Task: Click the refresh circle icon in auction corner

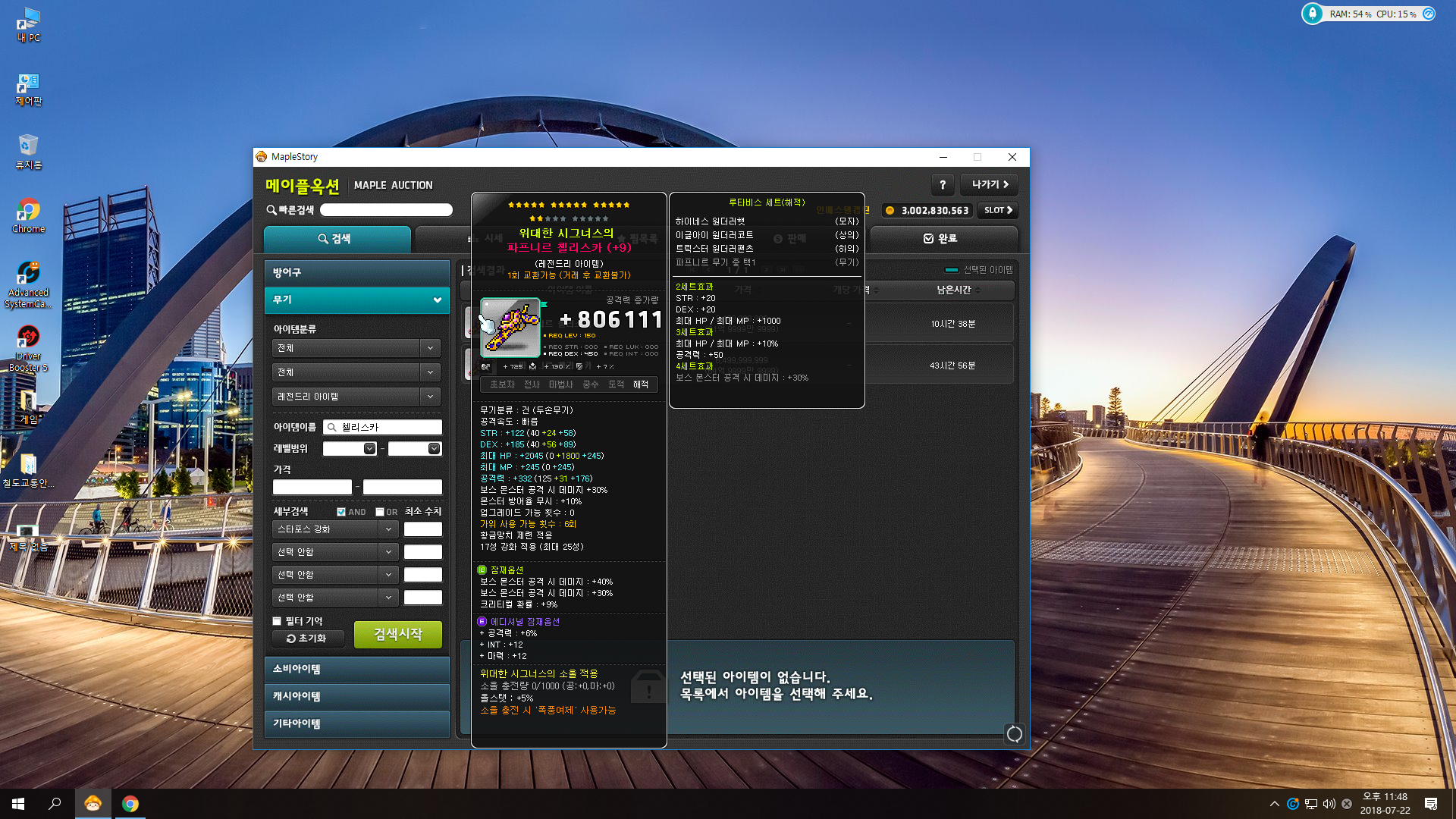Action: pos(1014,733)
